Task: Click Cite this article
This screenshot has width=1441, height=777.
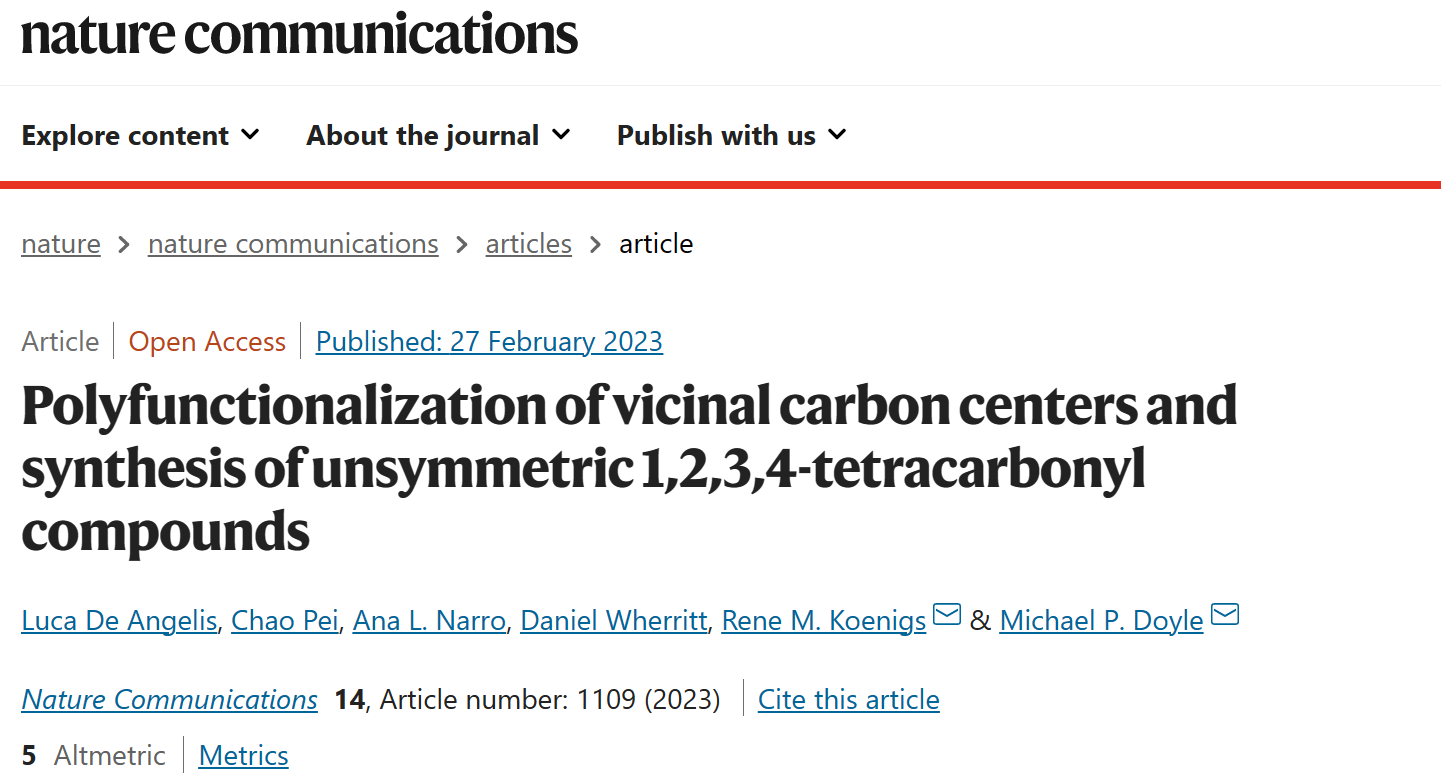Action: (849, 699)
